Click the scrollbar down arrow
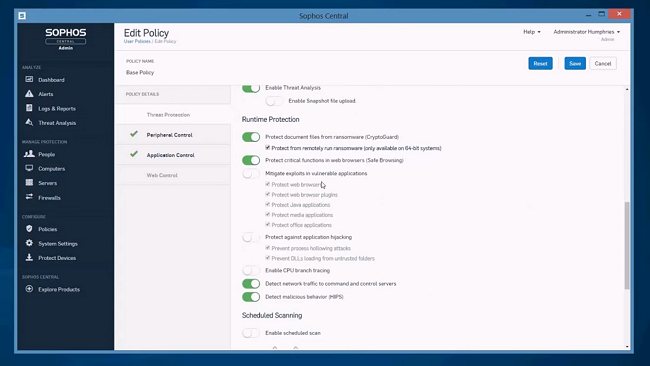The image size is (650, 366). point(627,347)
